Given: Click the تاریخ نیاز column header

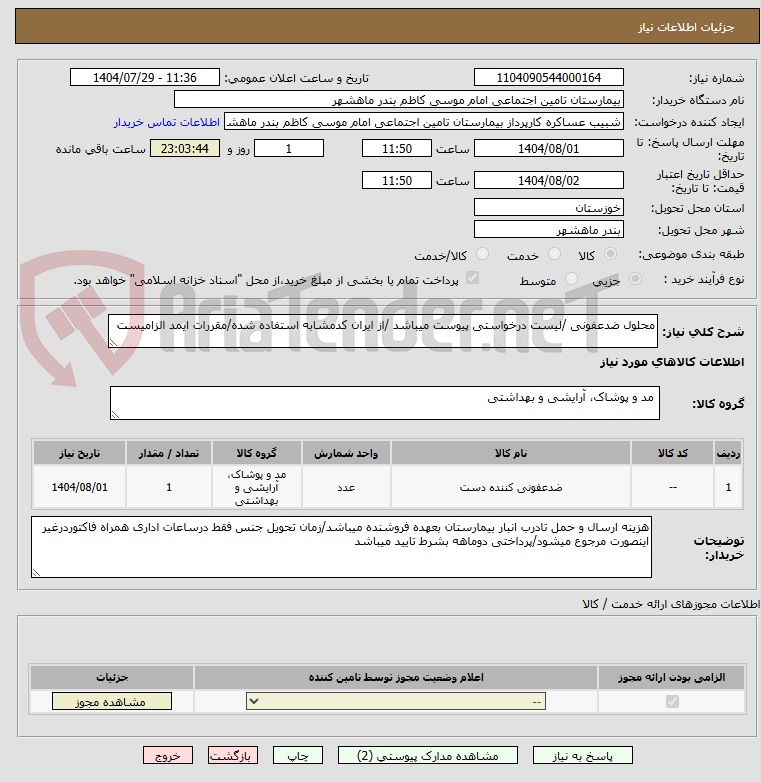Looking at the screenshot, I should 79,453.
